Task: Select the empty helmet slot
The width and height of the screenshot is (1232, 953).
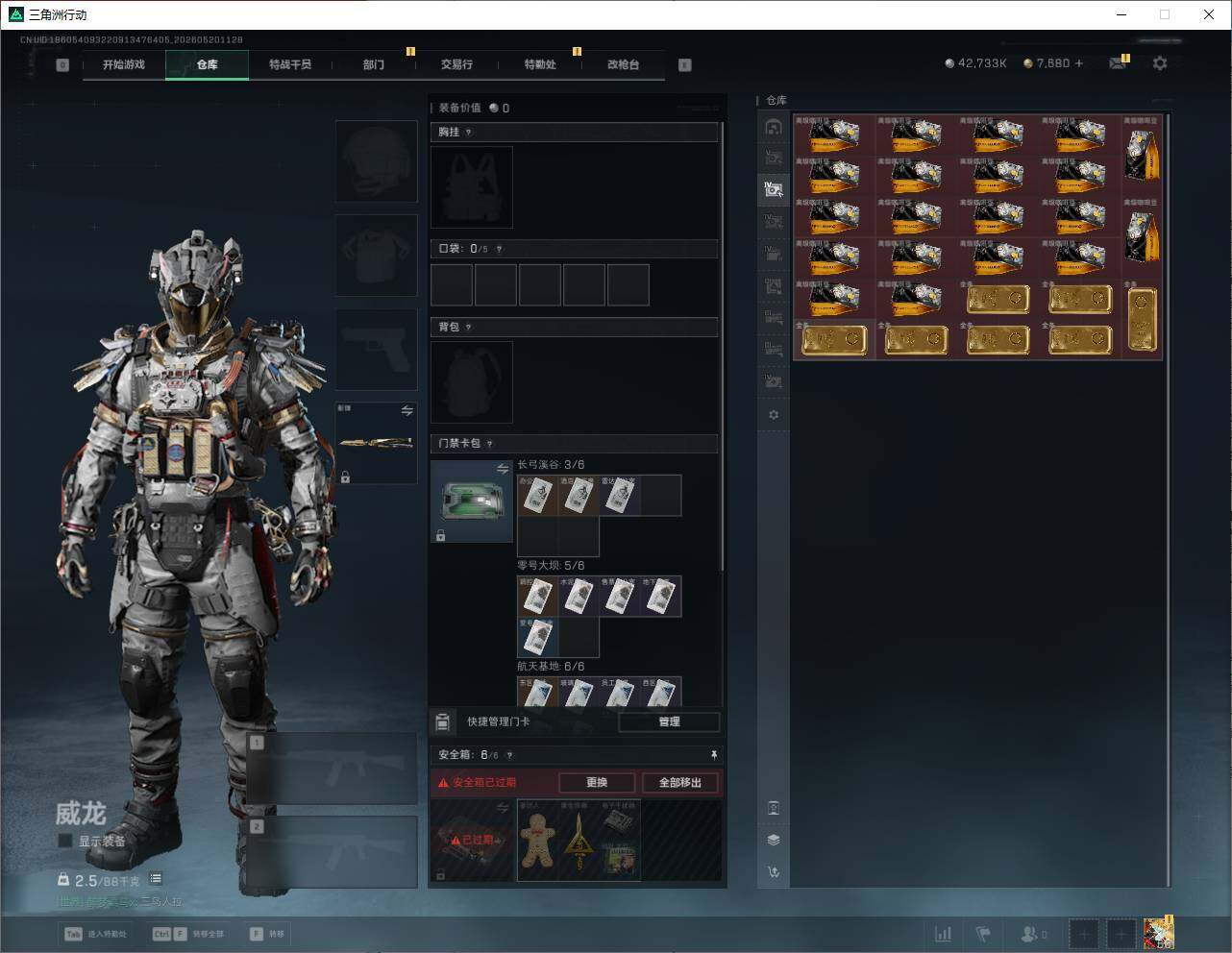Action: point(376,161)
